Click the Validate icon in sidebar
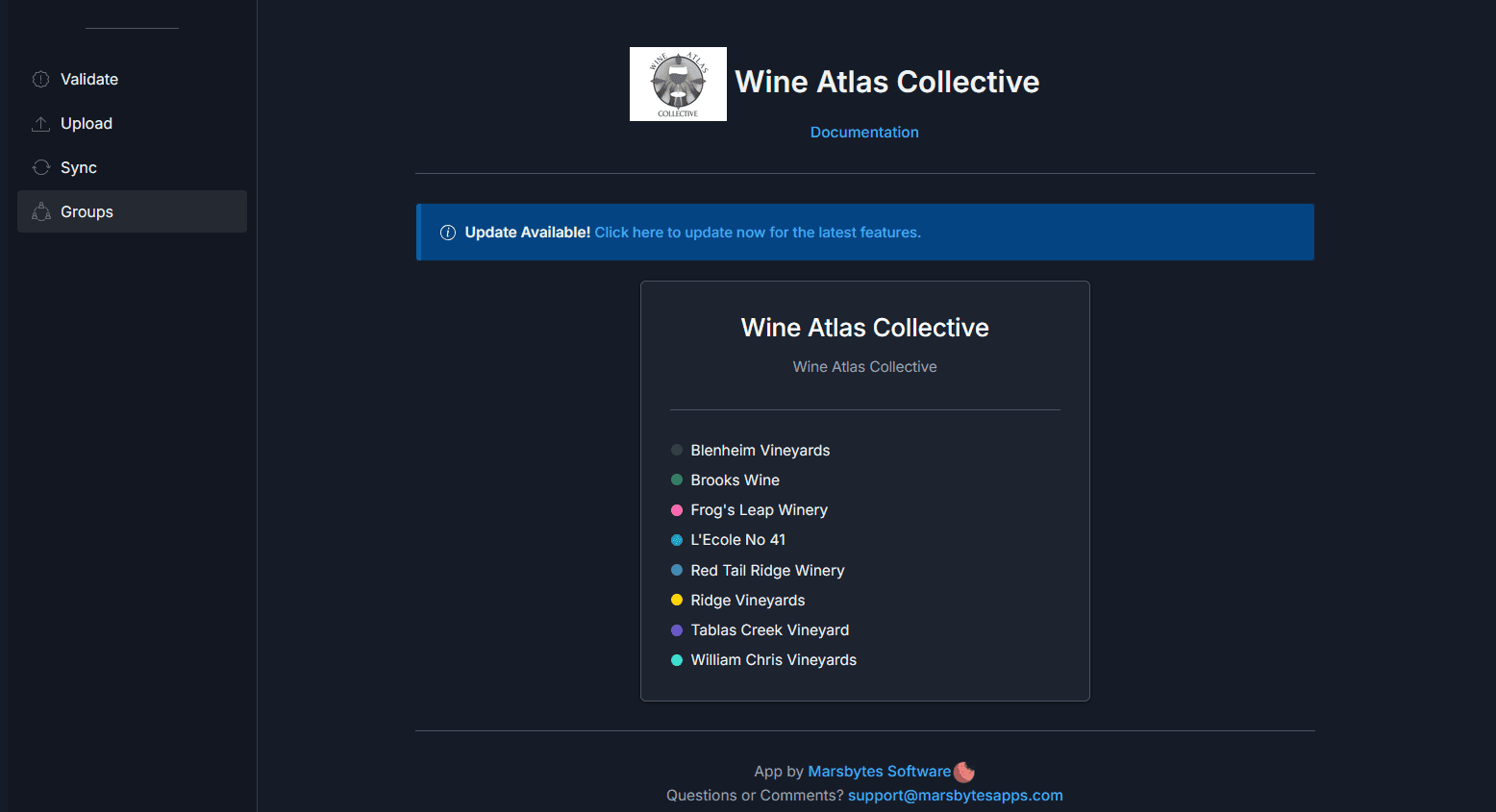 [40, 80]
